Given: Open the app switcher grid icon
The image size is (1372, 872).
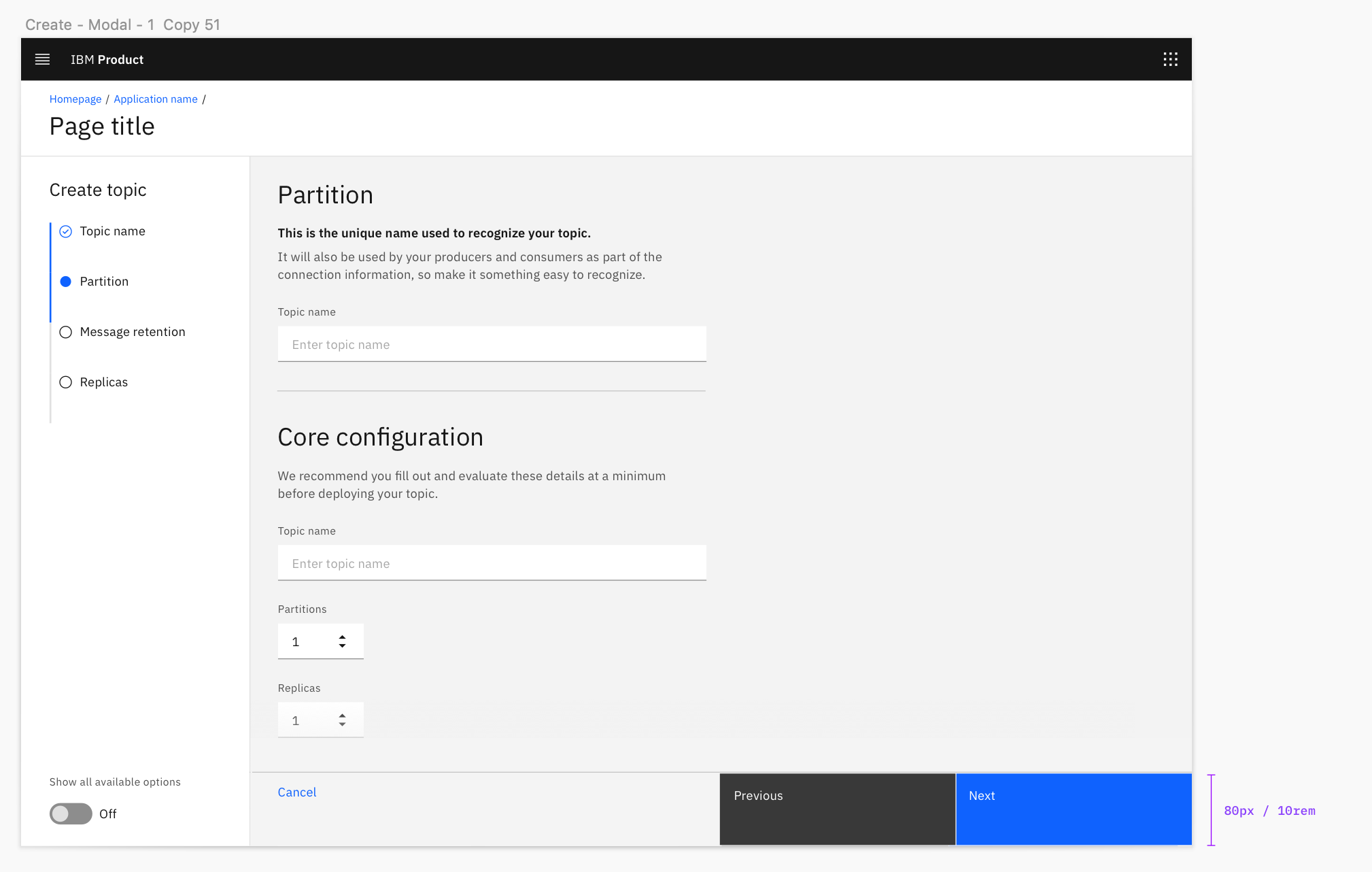Looking at the screenshot, I should 1170,59.
